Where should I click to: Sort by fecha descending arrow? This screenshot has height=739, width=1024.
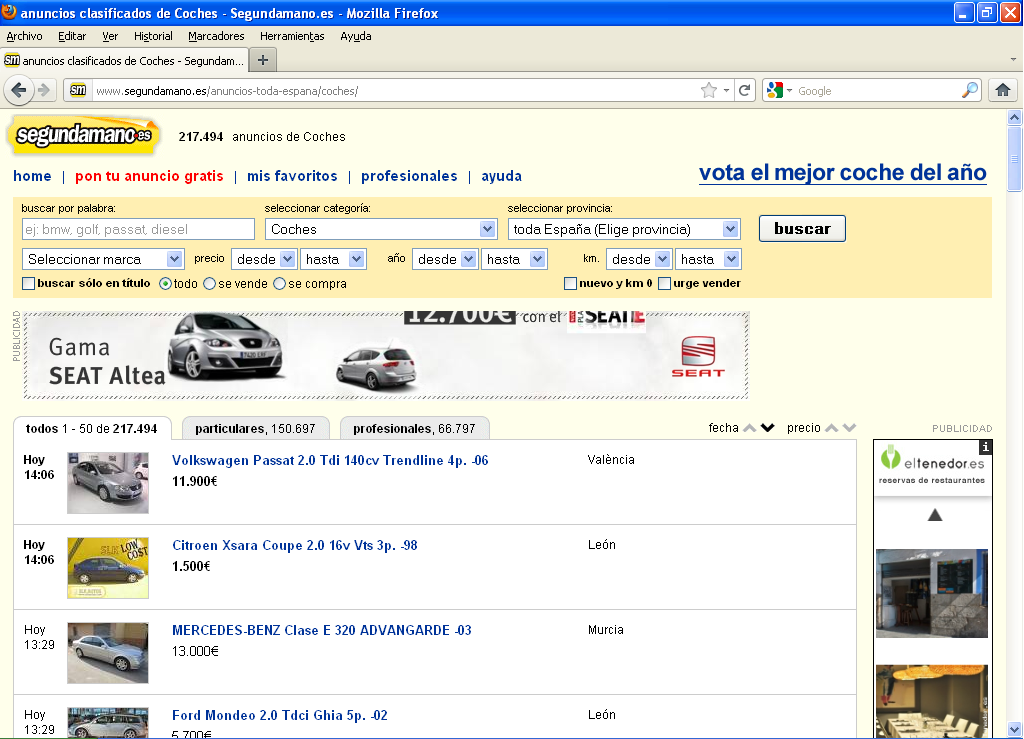pos(767,428)
